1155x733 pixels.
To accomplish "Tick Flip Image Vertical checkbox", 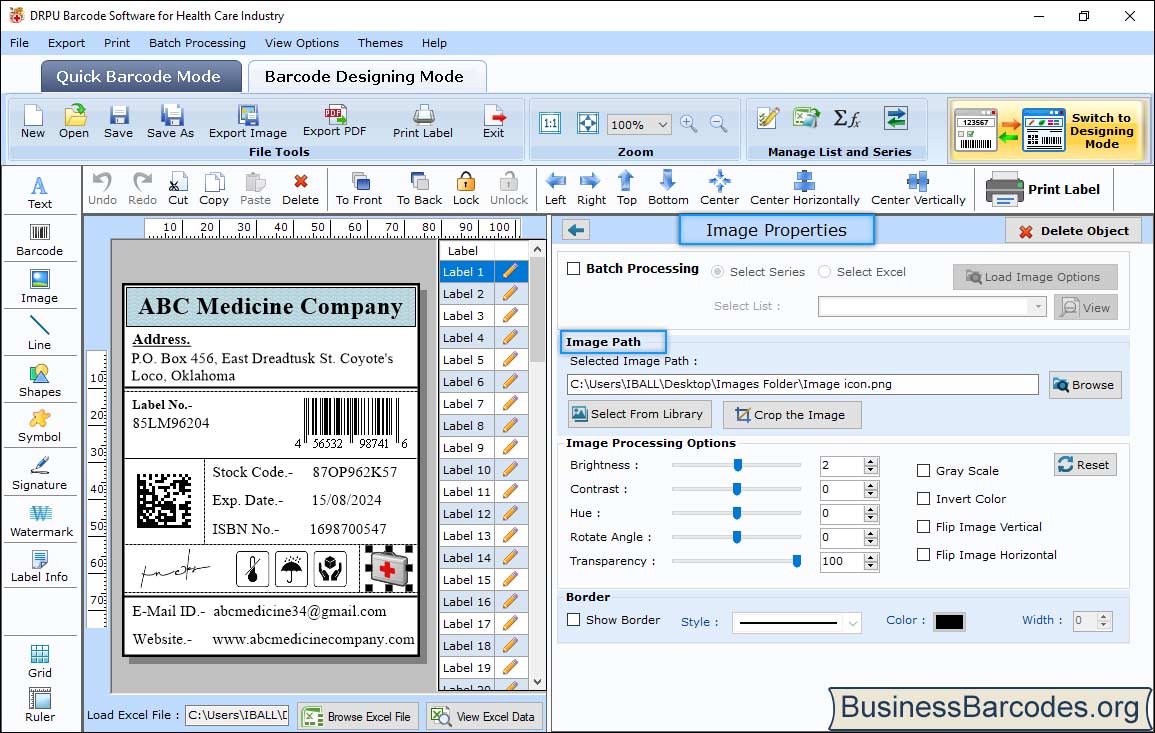I will pos(923,527).
